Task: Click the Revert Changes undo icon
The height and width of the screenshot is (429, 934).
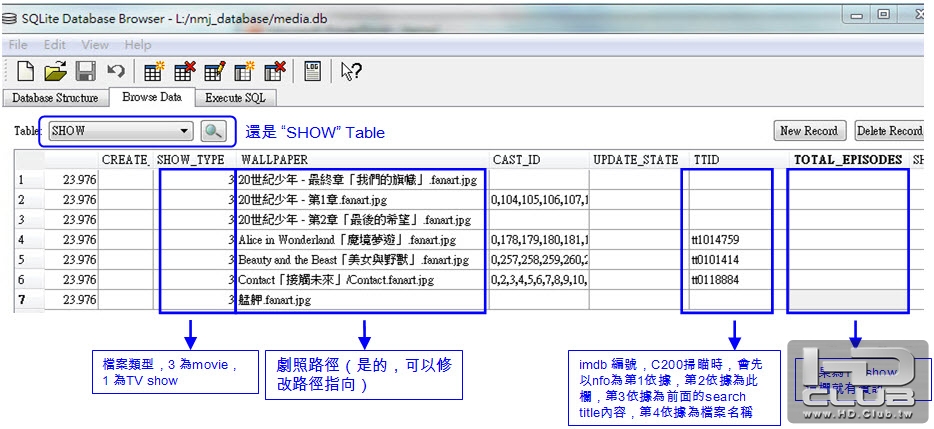Action: (x=116, y=72)
